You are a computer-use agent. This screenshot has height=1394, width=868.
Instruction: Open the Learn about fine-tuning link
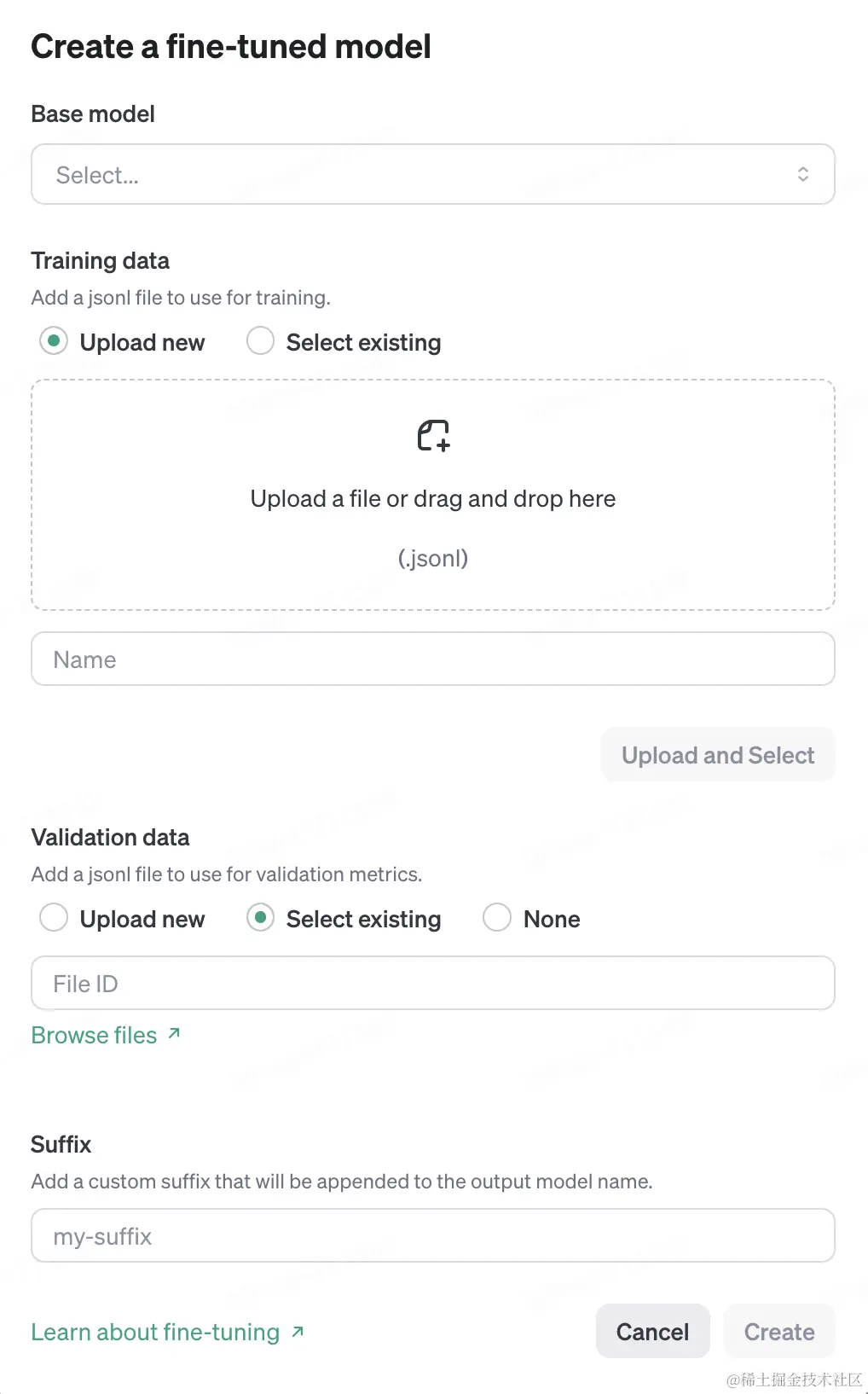point(155,1332)
